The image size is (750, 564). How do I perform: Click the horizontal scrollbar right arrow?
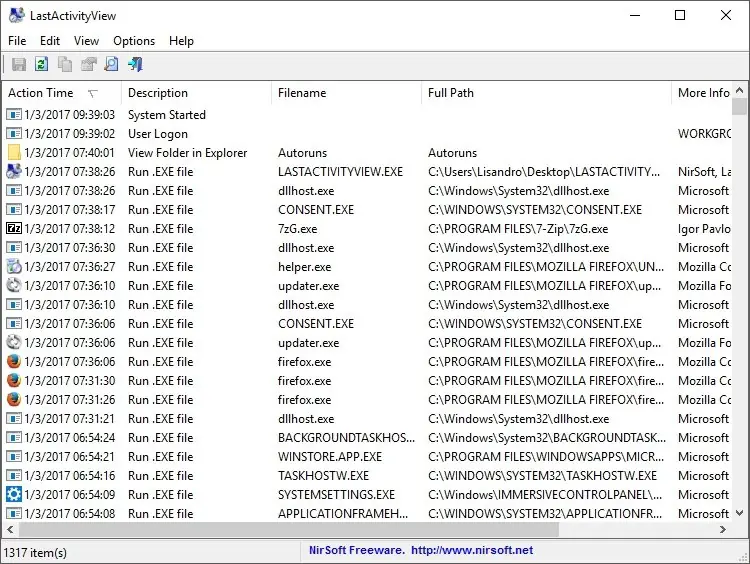pos(723,530)
